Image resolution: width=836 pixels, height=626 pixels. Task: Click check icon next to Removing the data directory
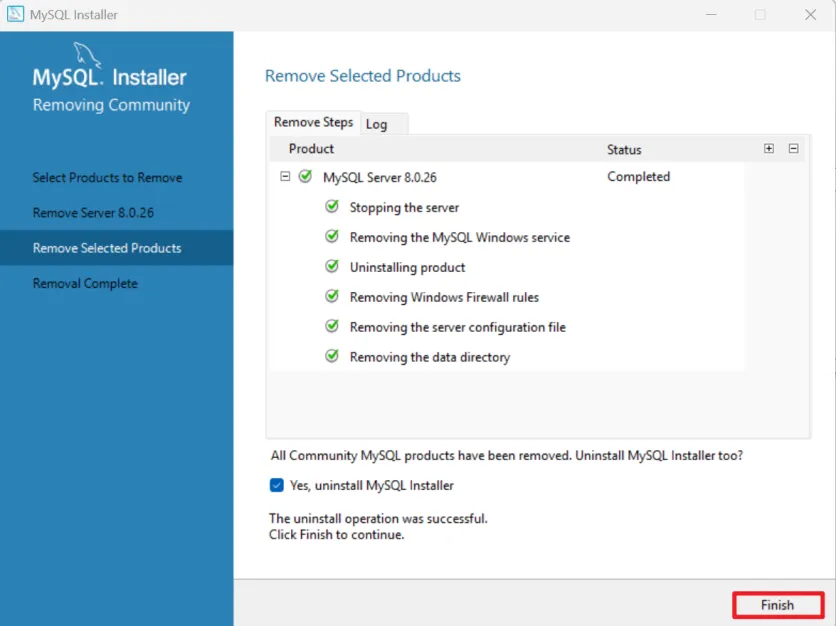point(332,356)
